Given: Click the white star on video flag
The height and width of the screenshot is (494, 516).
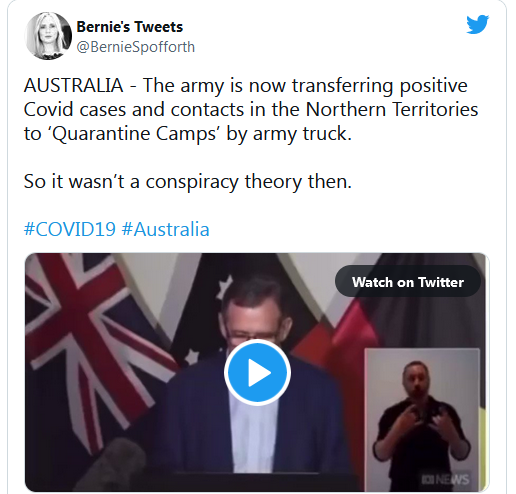Looking at the screenshot, I should (x=225, y=287).
